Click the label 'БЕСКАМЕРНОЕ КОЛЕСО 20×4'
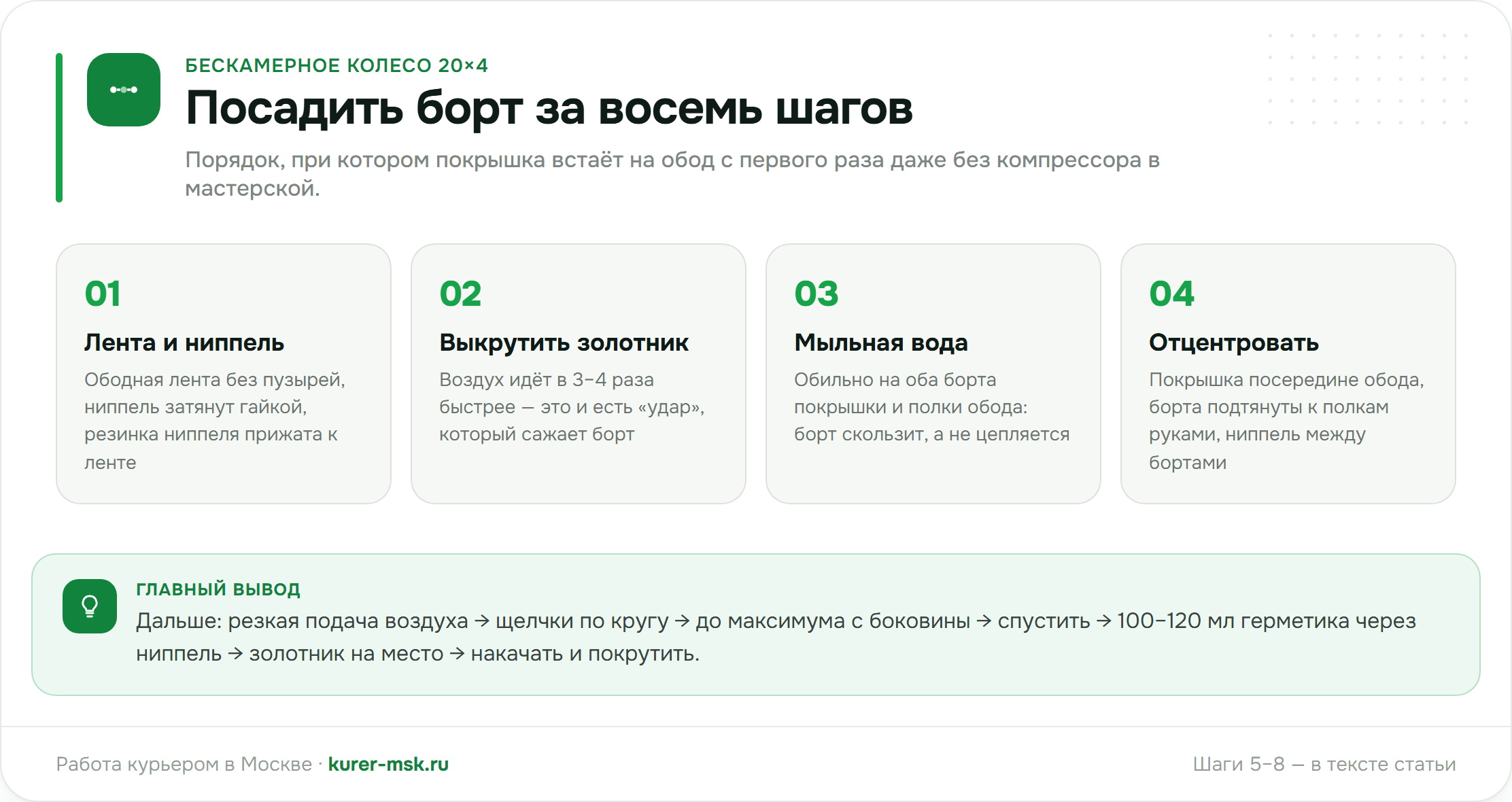The height and width of the screenshot is (802, 1512). click(337, 65)
